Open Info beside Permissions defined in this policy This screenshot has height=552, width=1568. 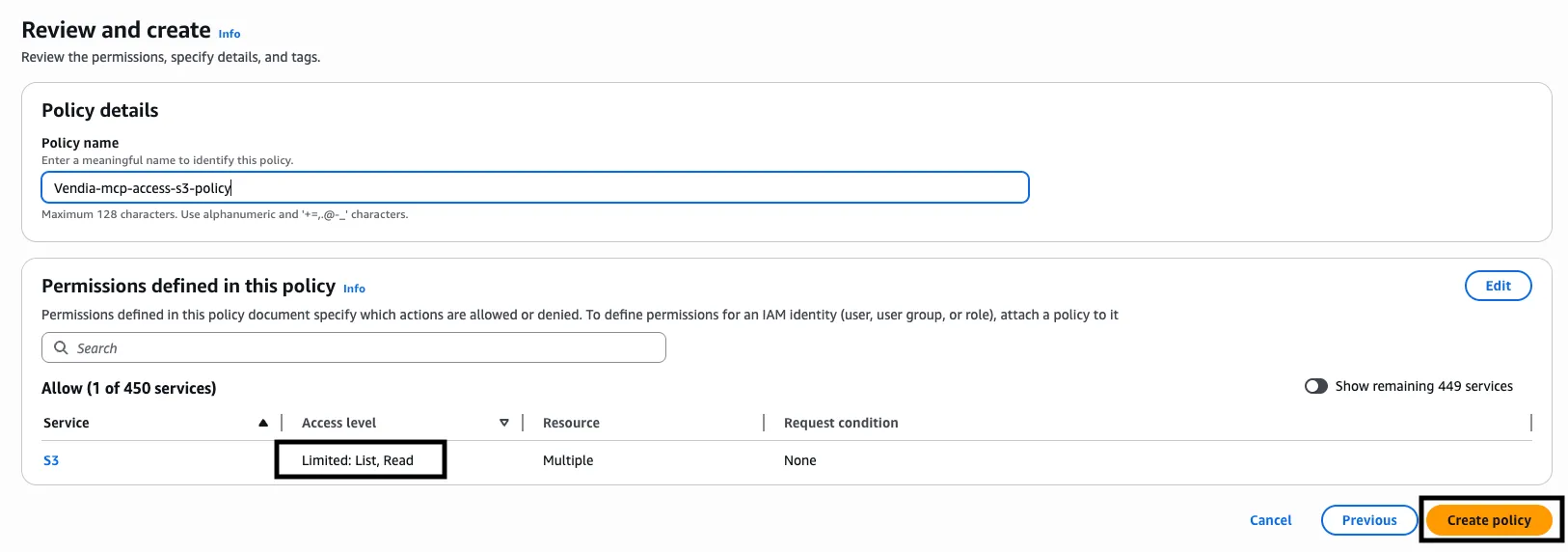coord(354,289)
